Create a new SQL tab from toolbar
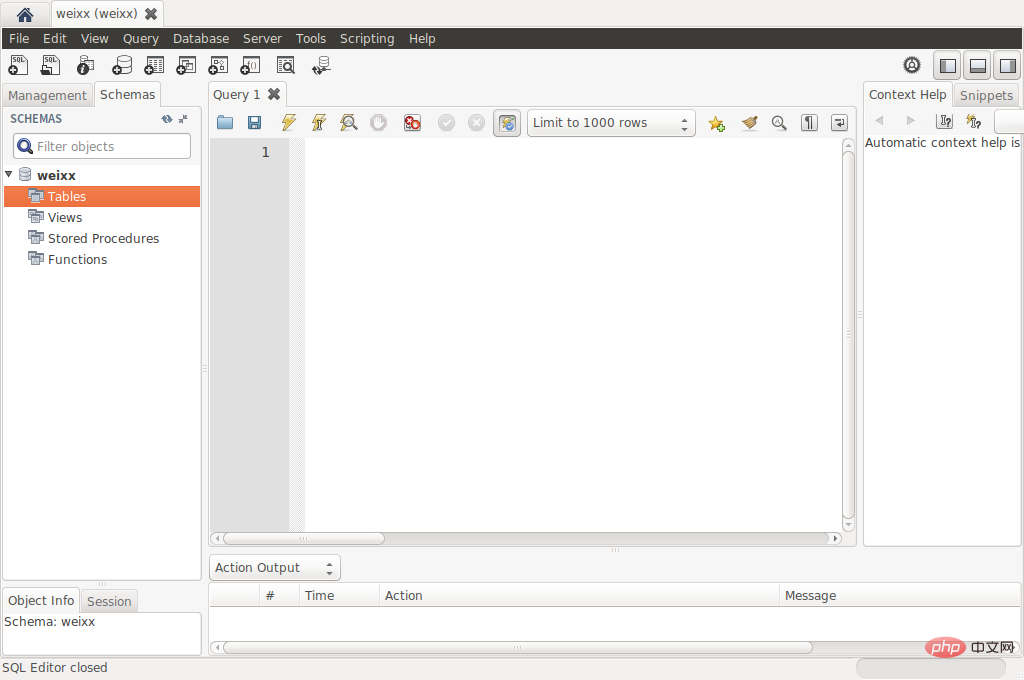The height and width of the screenshot is (680, 1024). (x=18, y=66)
